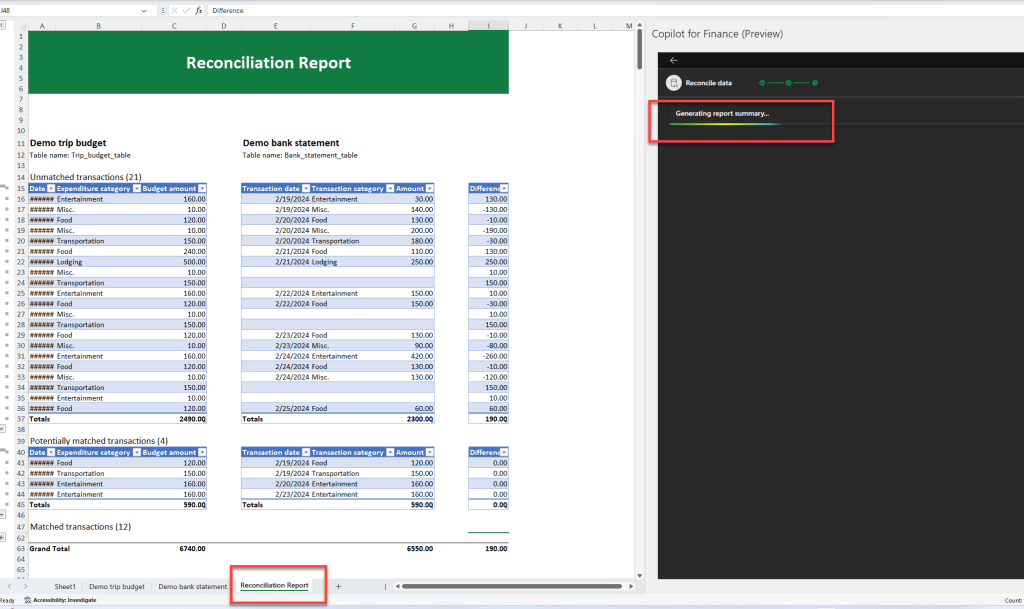Open Transaction category filter in unmatched table
Image resolution: width=1024 pixels, height=609 pixels.
click(x=390, y=188)
